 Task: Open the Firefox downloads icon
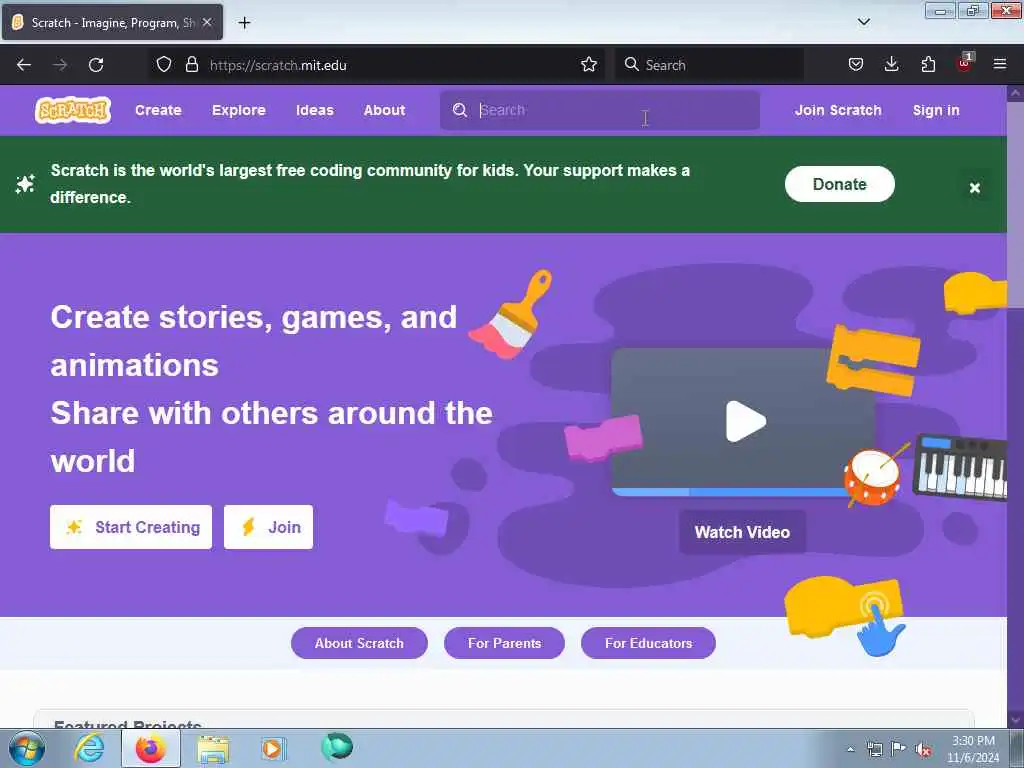click(x=891, y=65)
